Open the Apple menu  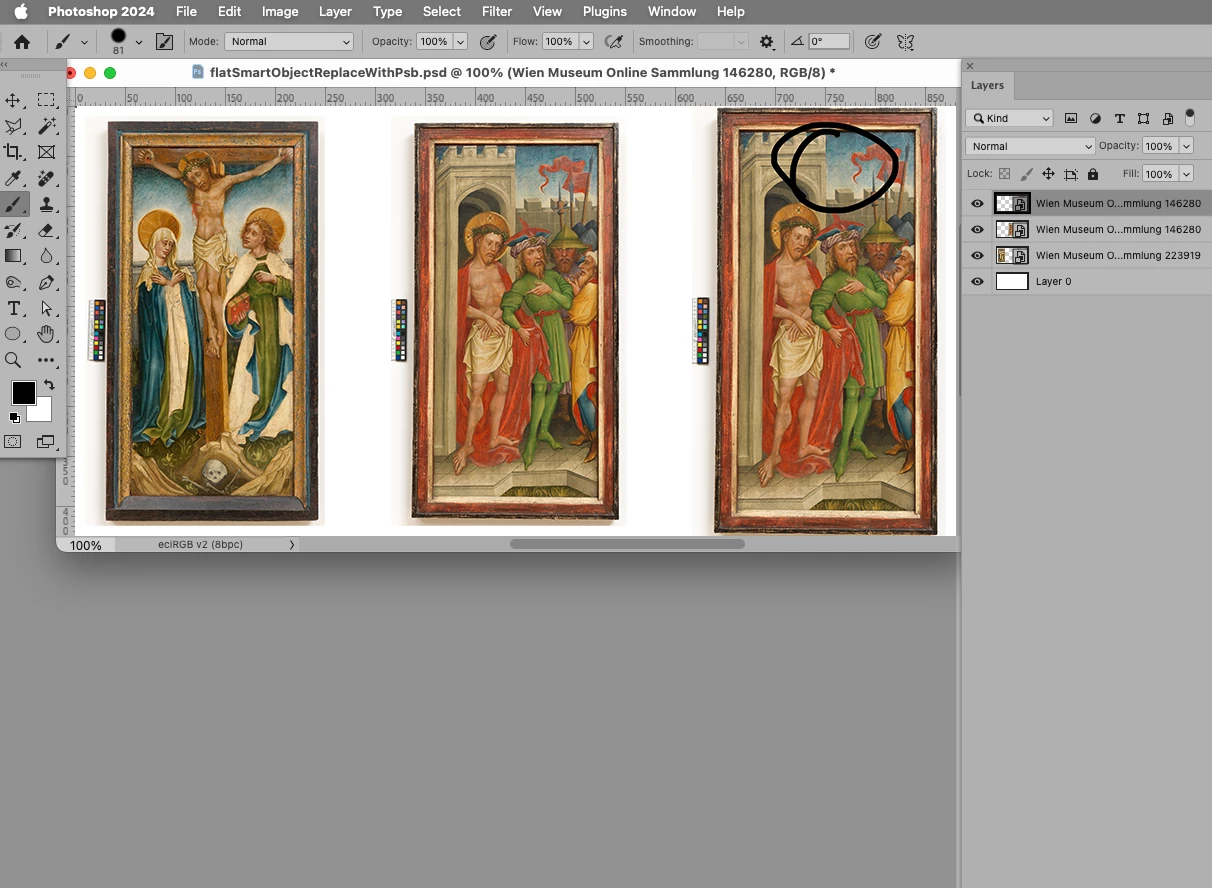coord(21,12)
